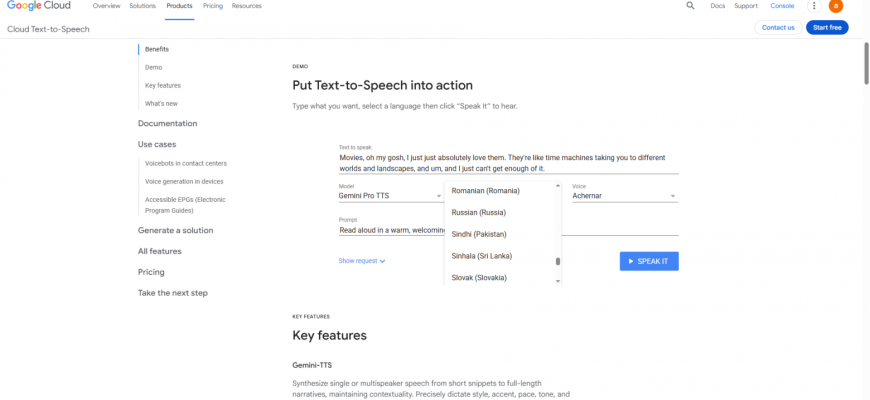Click the dropdown list scroll down arrow
870x400 pixels.
(558, 281)
